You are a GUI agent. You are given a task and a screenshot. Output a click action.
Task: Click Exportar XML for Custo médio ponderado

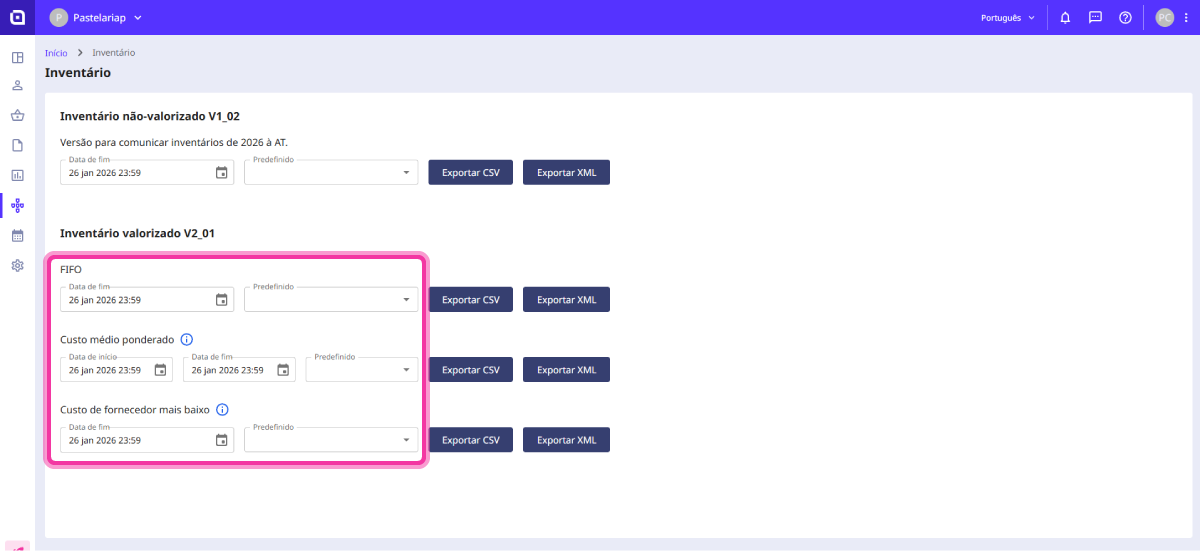566,370
